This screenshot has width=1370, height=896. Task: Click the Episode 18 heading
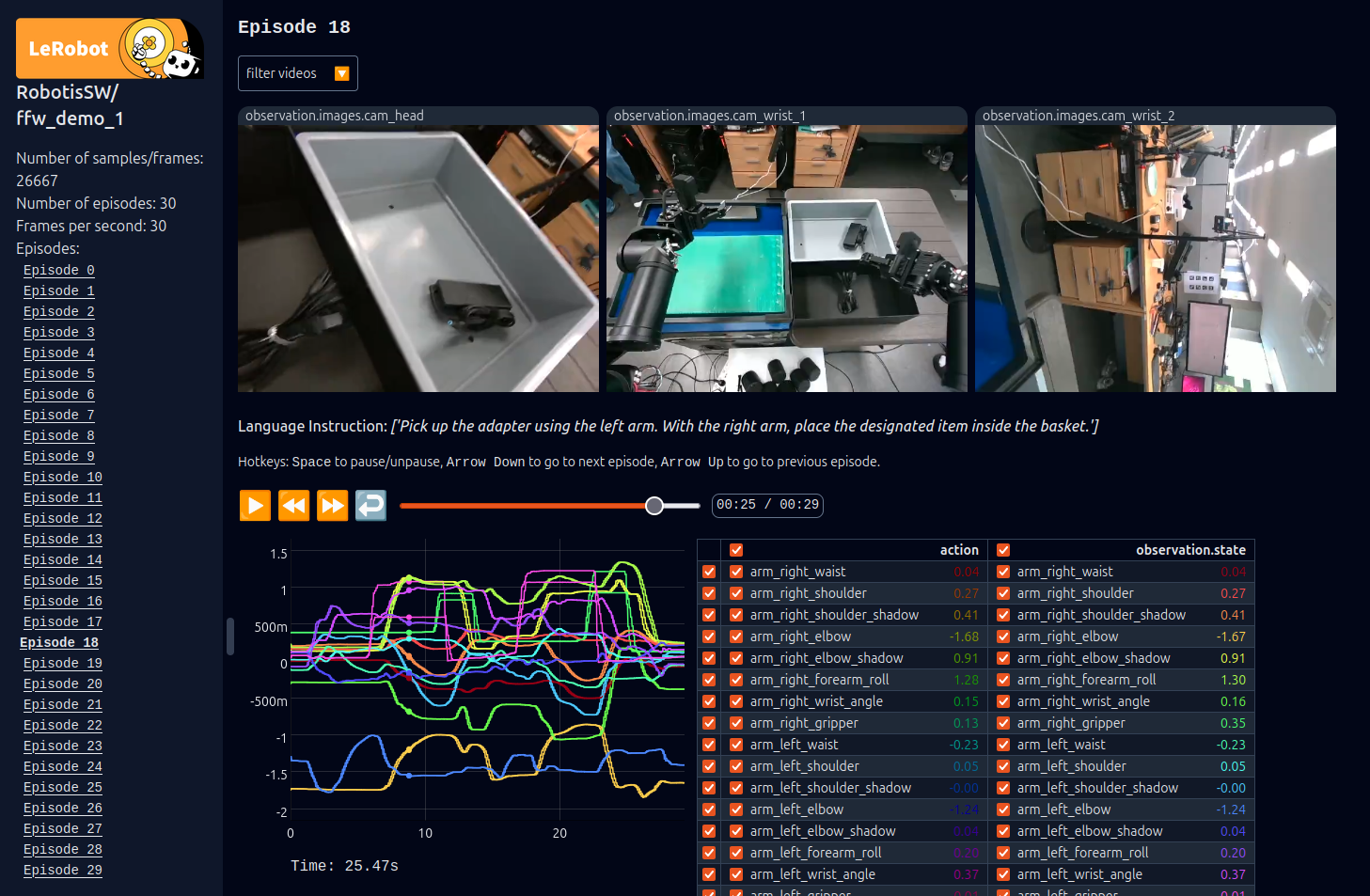[x=293, y=27]
